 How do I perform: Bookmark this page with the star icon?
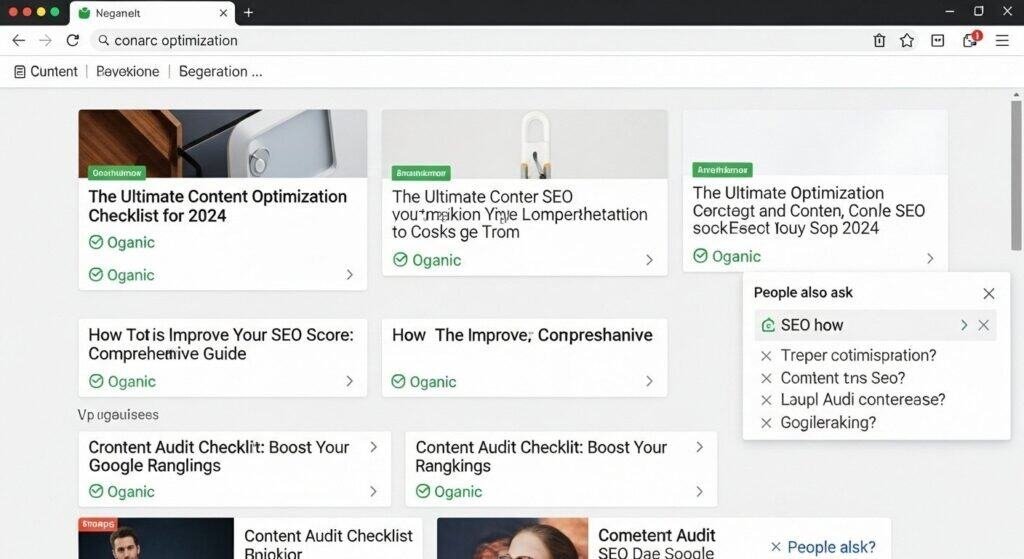coord(906,40)
